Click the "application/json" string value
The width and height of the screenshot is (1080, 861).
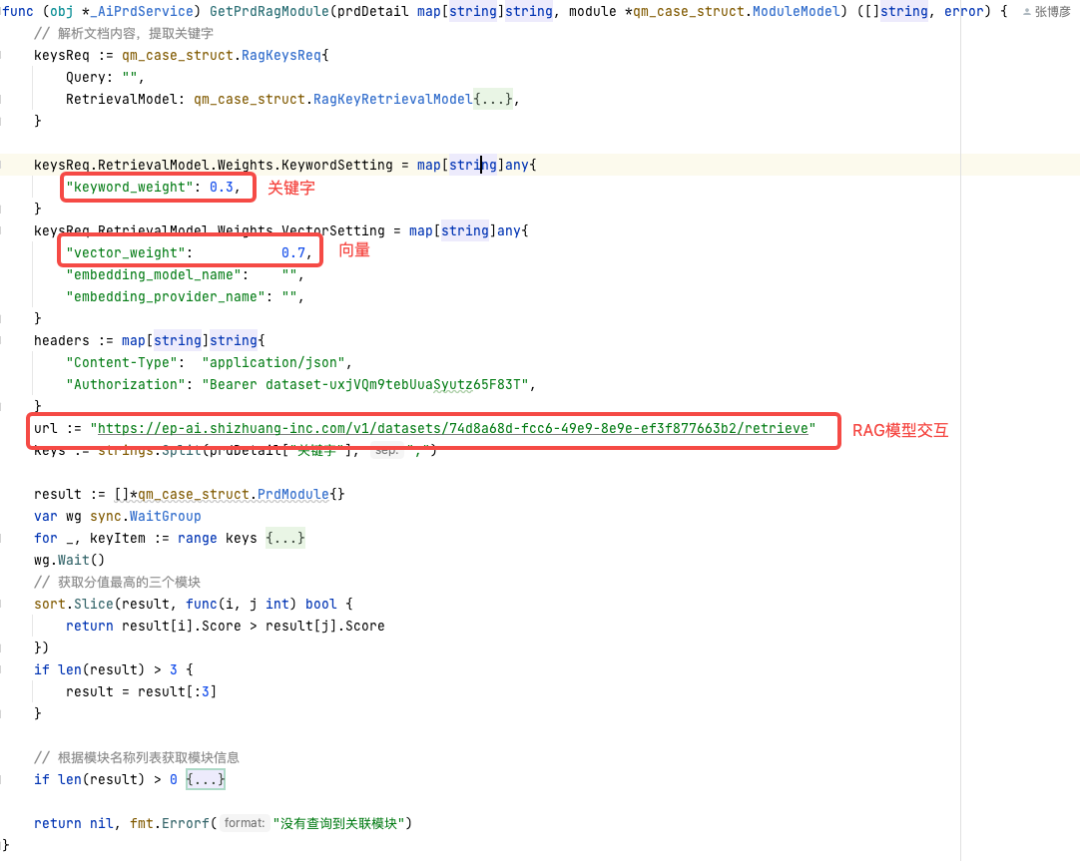[273, 362]
